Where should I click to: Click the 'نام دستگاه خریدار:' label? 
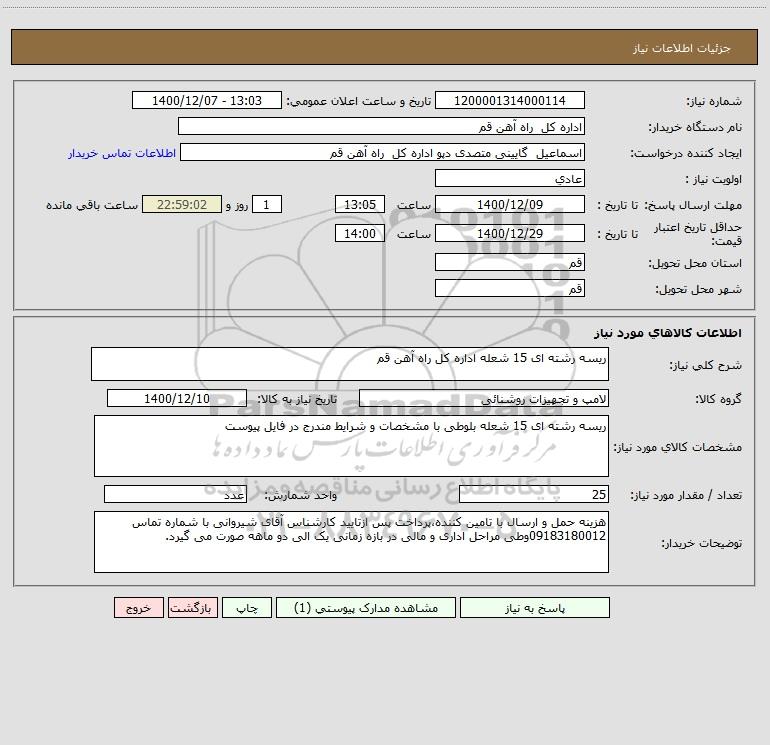click(x=695, y=128)
